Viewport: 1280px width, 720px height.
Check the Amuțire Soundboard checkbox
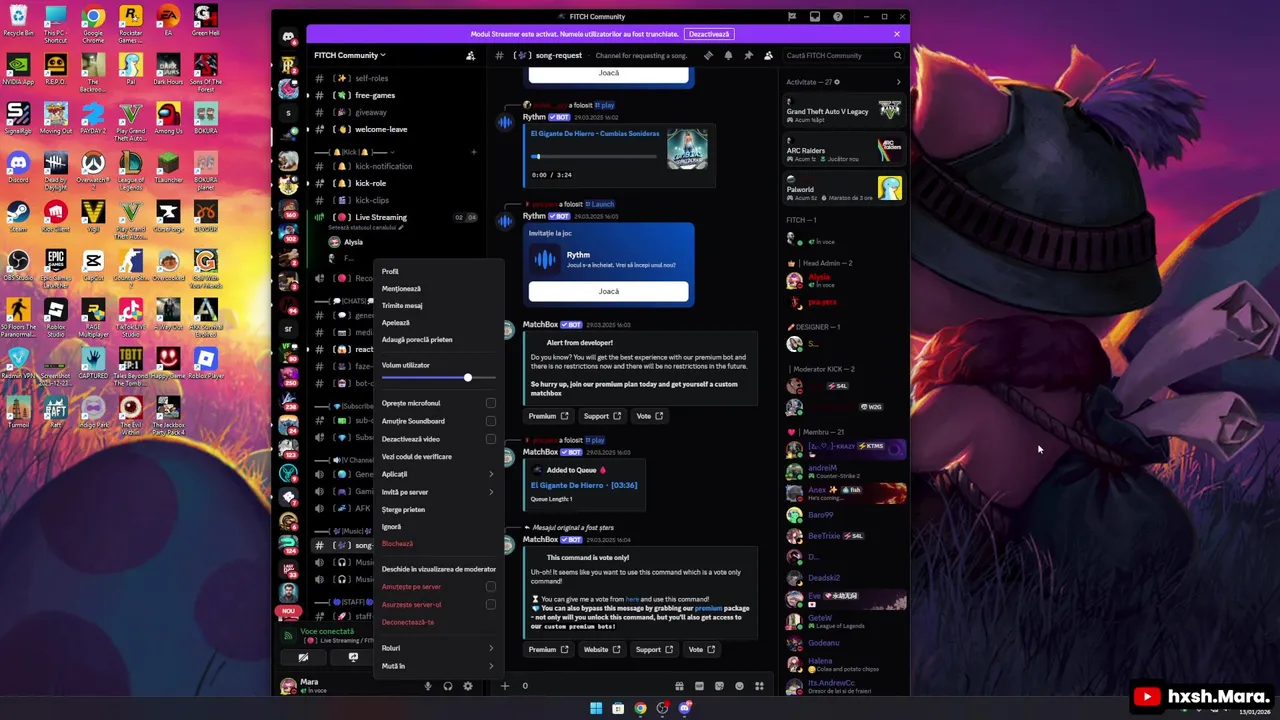[490, 421]
